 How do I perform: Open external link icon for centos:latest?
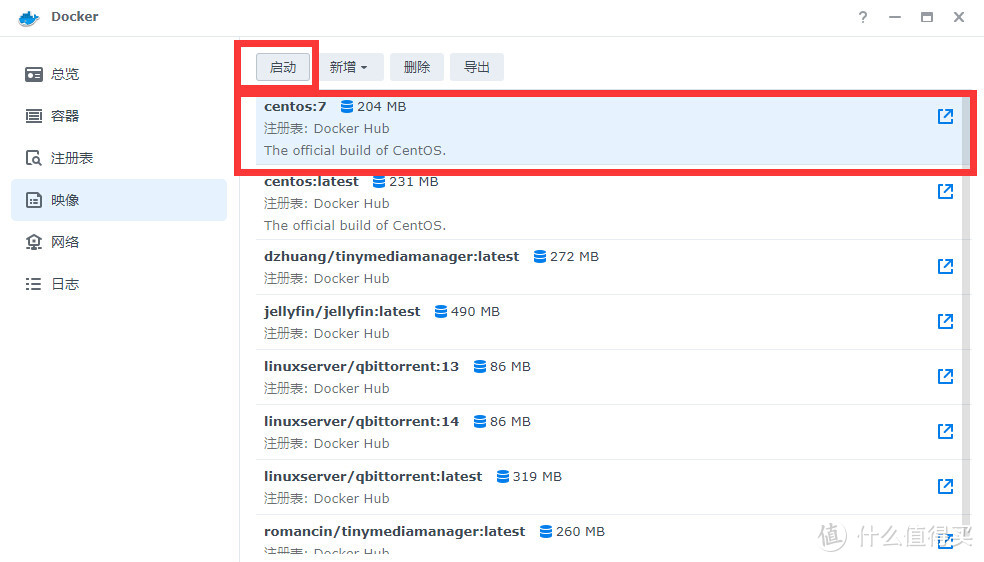click(945, 191)
